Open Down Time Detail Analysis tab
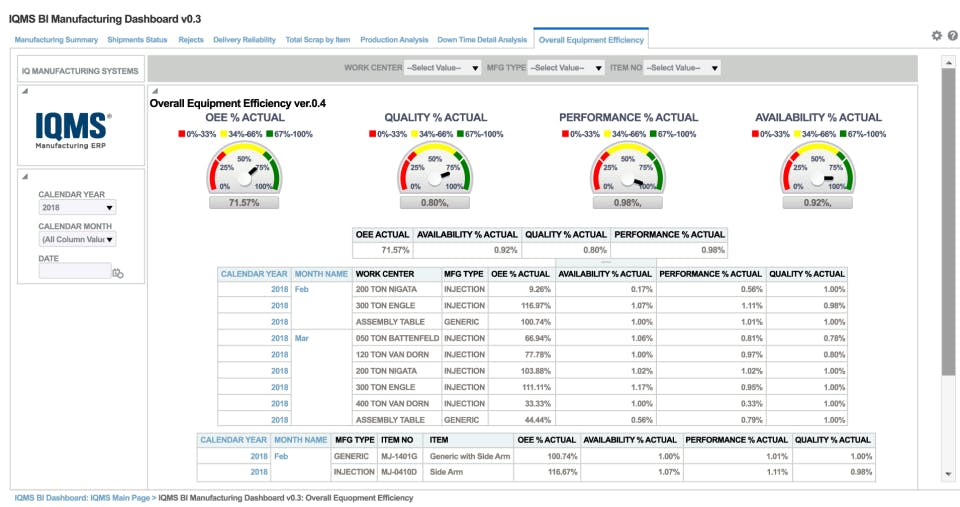Screen dimensions: 960x507 482,40
